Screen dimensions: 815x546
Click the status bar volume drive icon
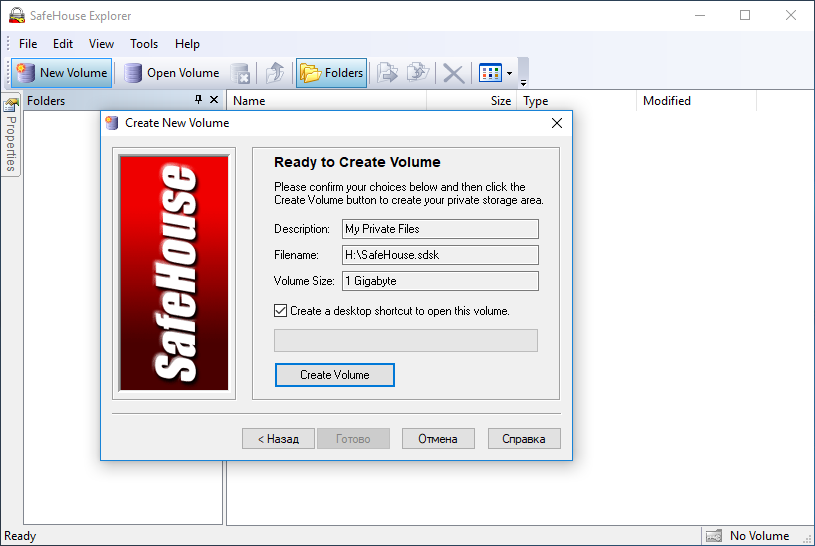point(714,536)
